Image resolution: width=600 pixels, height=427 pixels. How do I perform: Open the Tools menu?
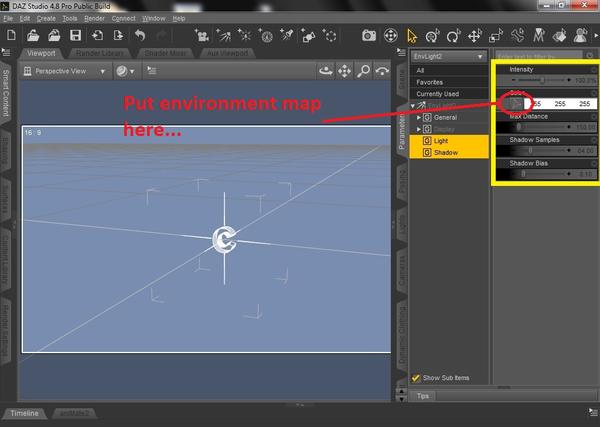(70, 18)
